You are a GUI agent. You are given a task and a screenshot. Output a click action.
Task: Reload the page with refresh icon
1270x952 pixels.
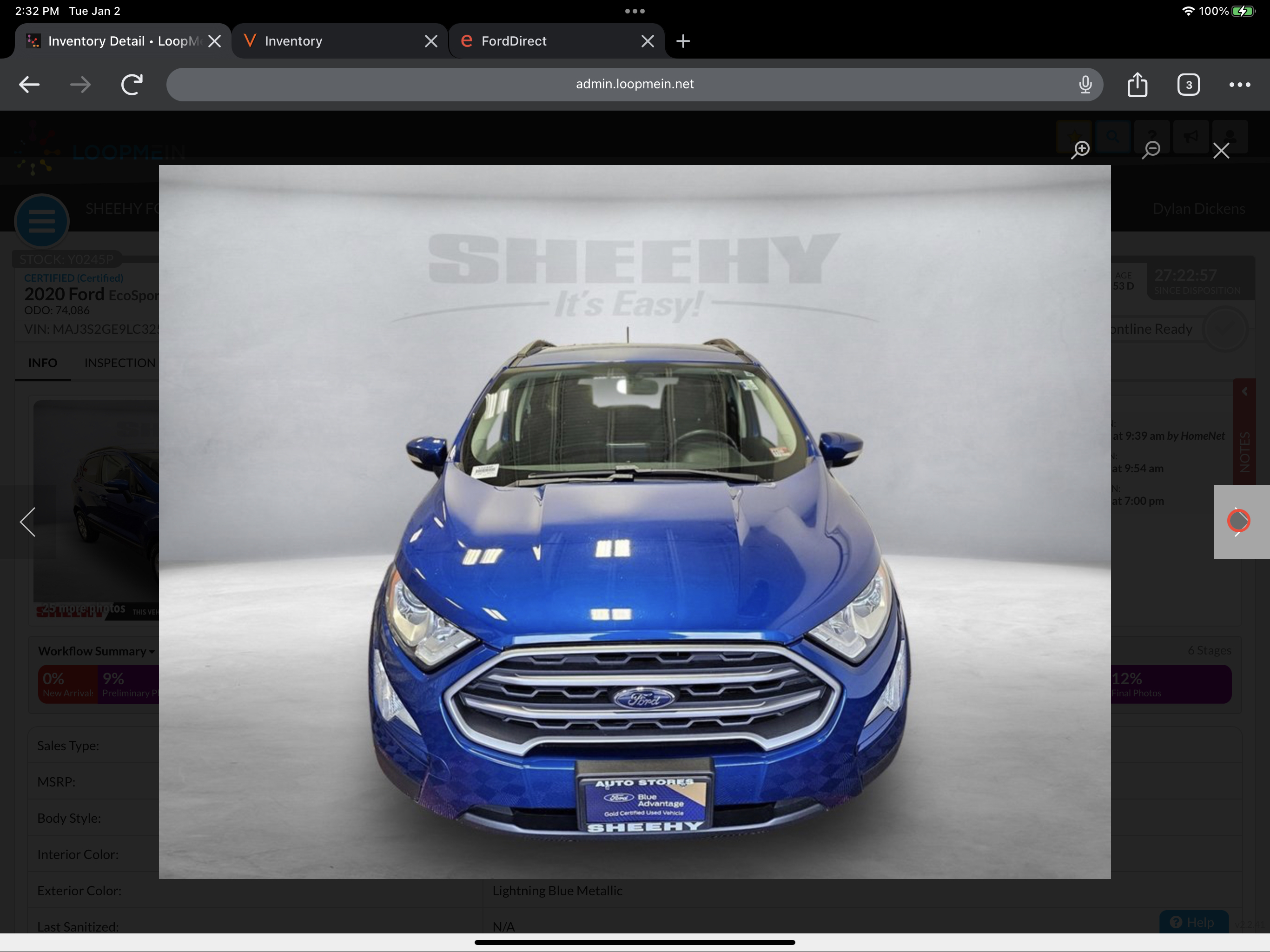pyautogui.click(x=132, y=85)
